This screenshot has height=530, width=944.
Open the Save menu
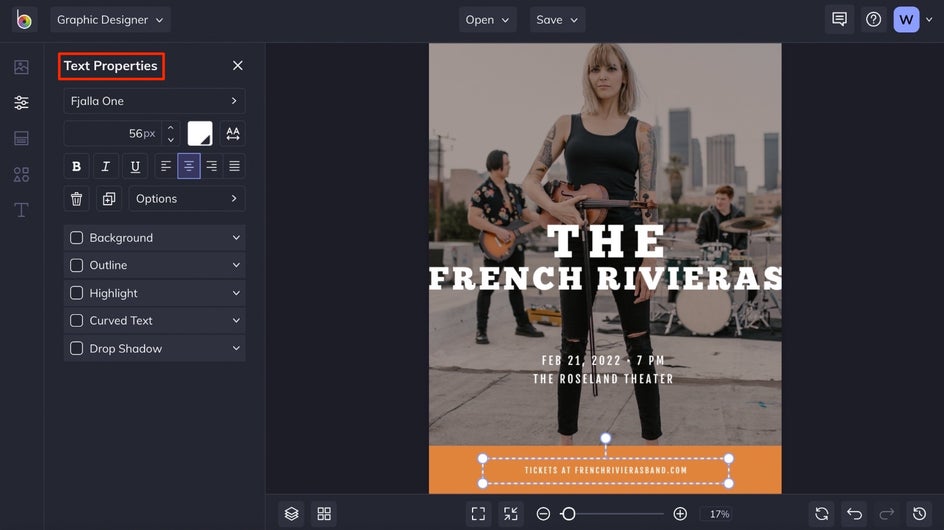click(x=557, y=20)
